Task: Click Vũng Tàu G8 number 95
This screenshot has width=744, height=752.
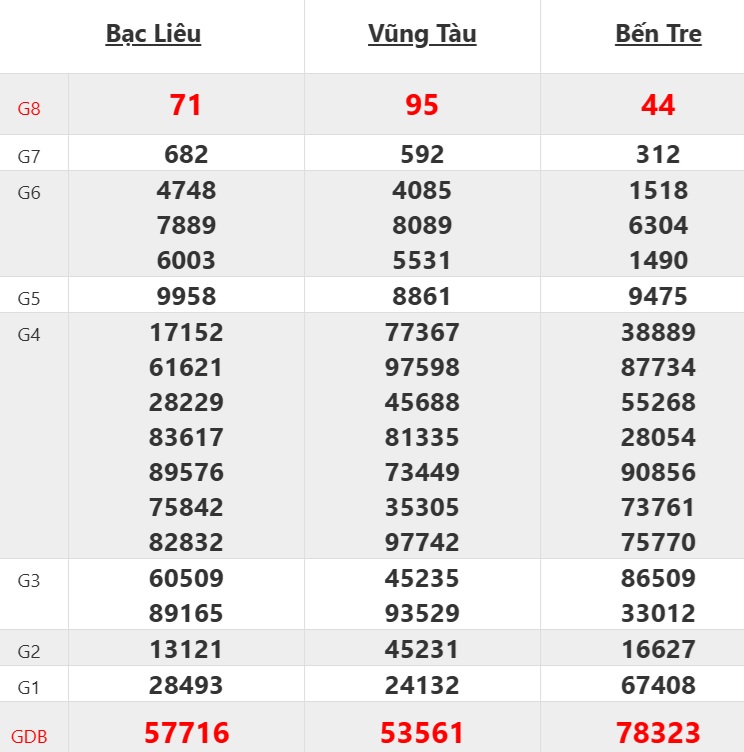Action: [x=422, y=105]
